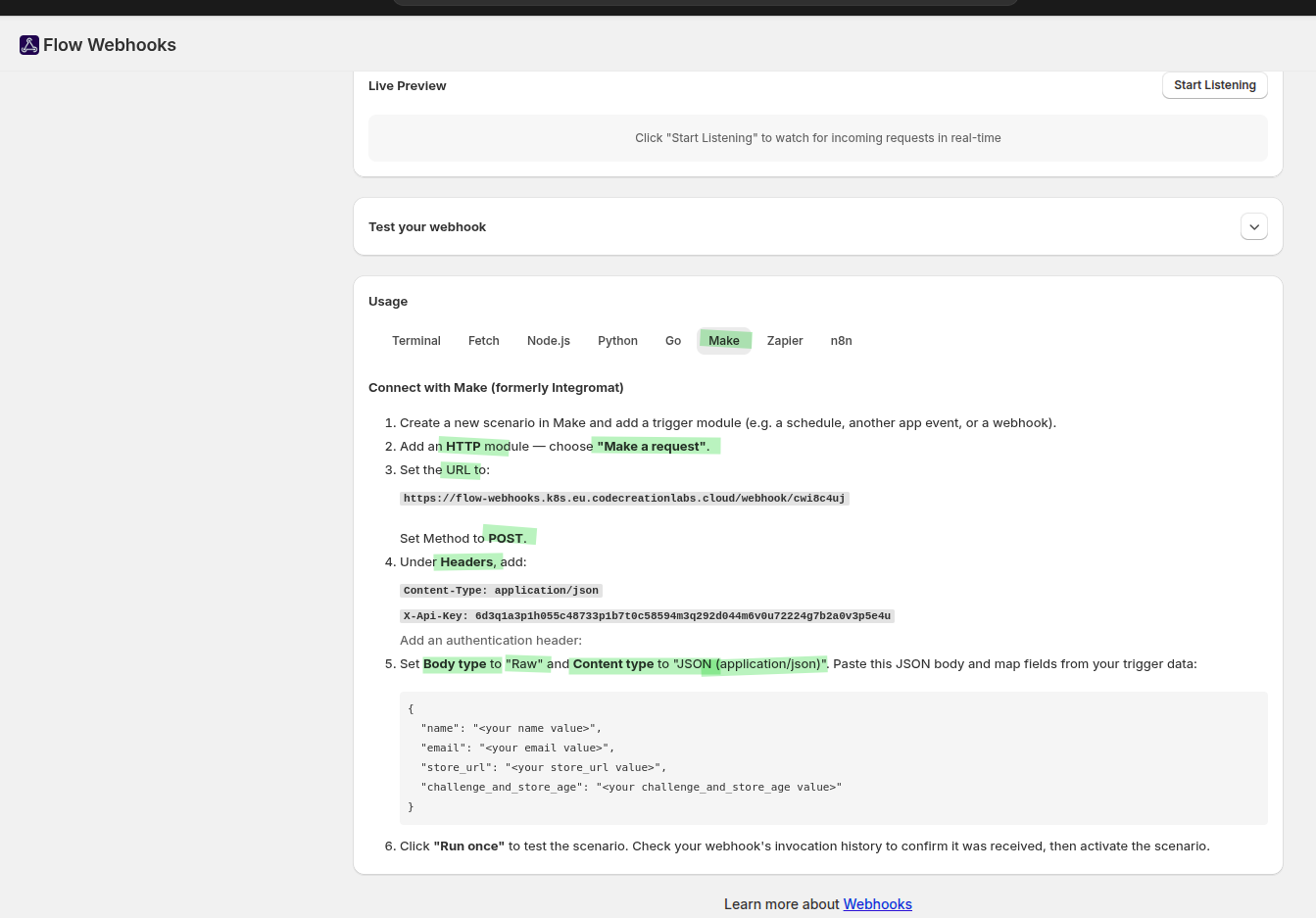This screenshot has height=918, width=1316.
Task: Click the Test your webhook heading
Action: 427,227
